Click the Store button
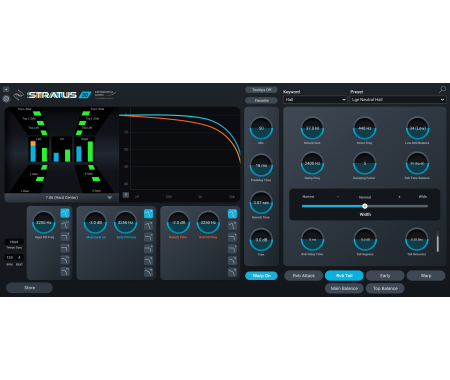 29,288
